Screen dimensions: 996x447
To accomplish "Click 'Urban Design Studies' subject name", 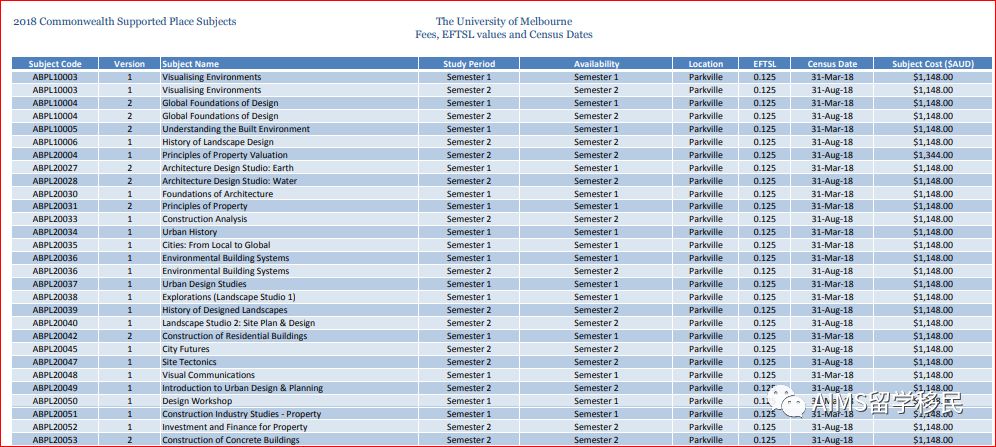I will pyautogui.click(x=204, y=284).
